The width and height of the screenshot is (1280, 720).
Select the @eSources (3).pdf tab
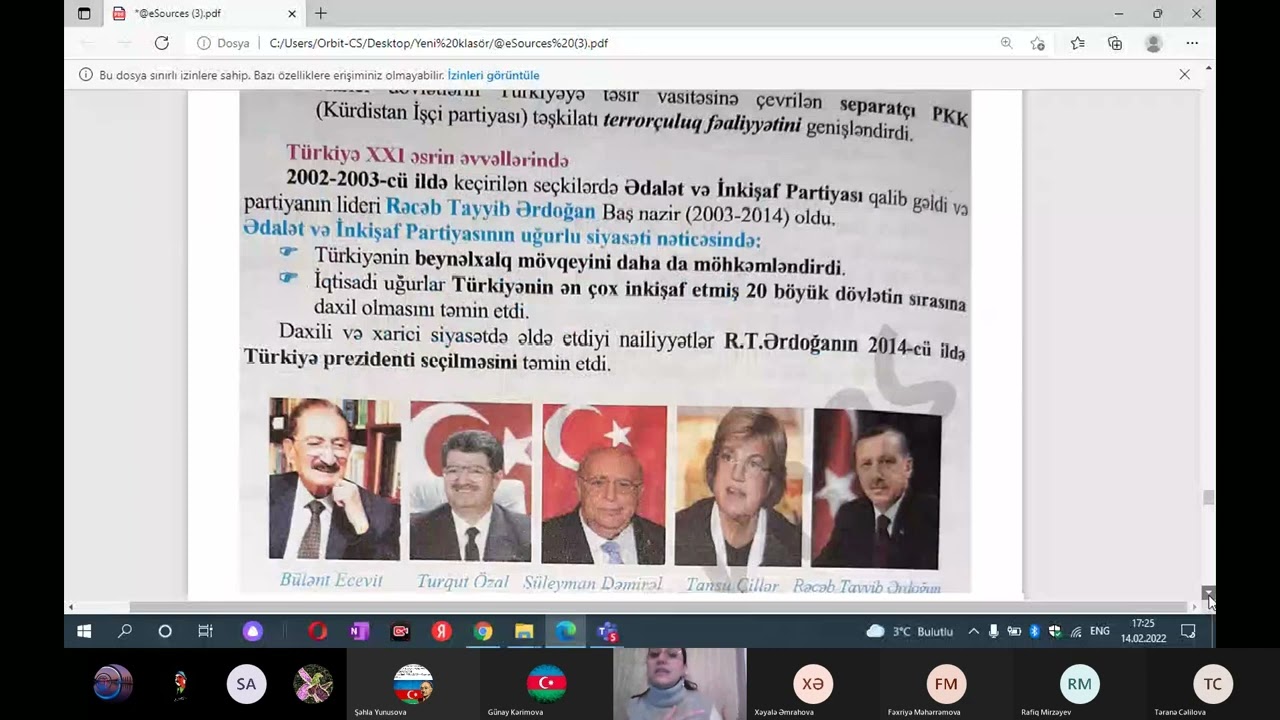pyautogui.click(x=205, y=14)
